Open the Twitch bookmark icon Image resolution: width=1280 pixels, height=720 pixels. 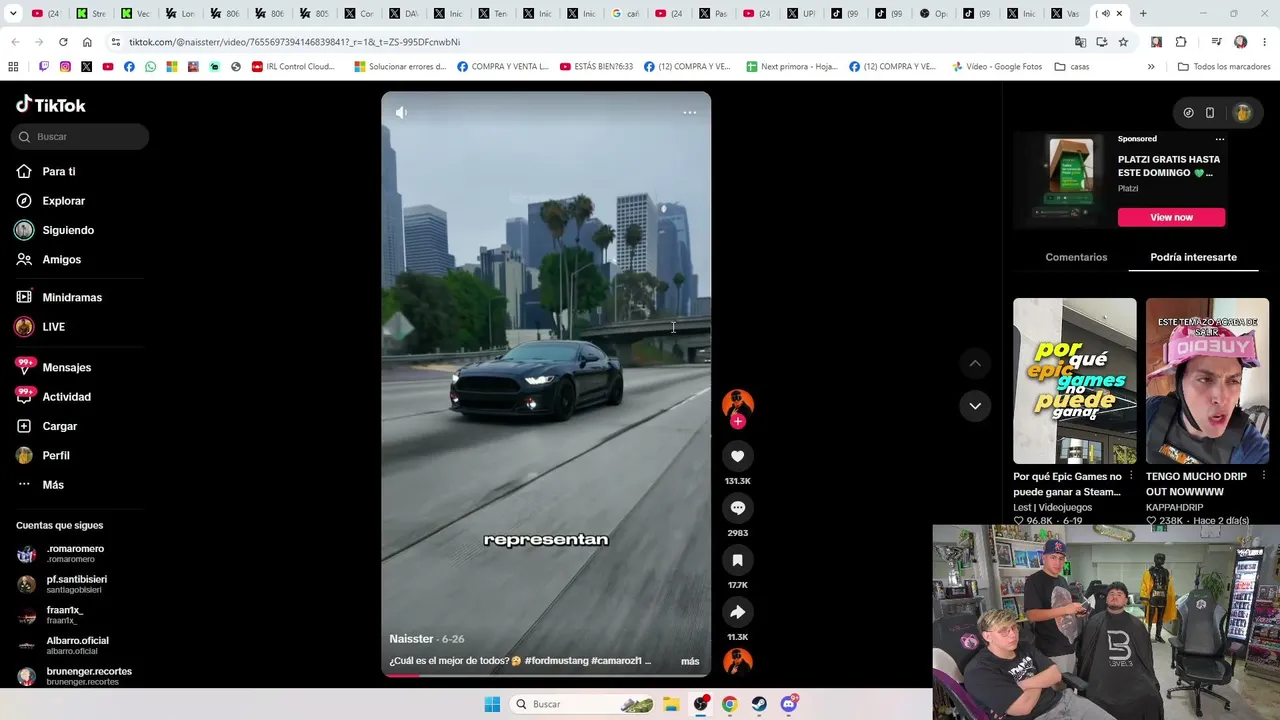pyautogui.click(x=44, y=67)
